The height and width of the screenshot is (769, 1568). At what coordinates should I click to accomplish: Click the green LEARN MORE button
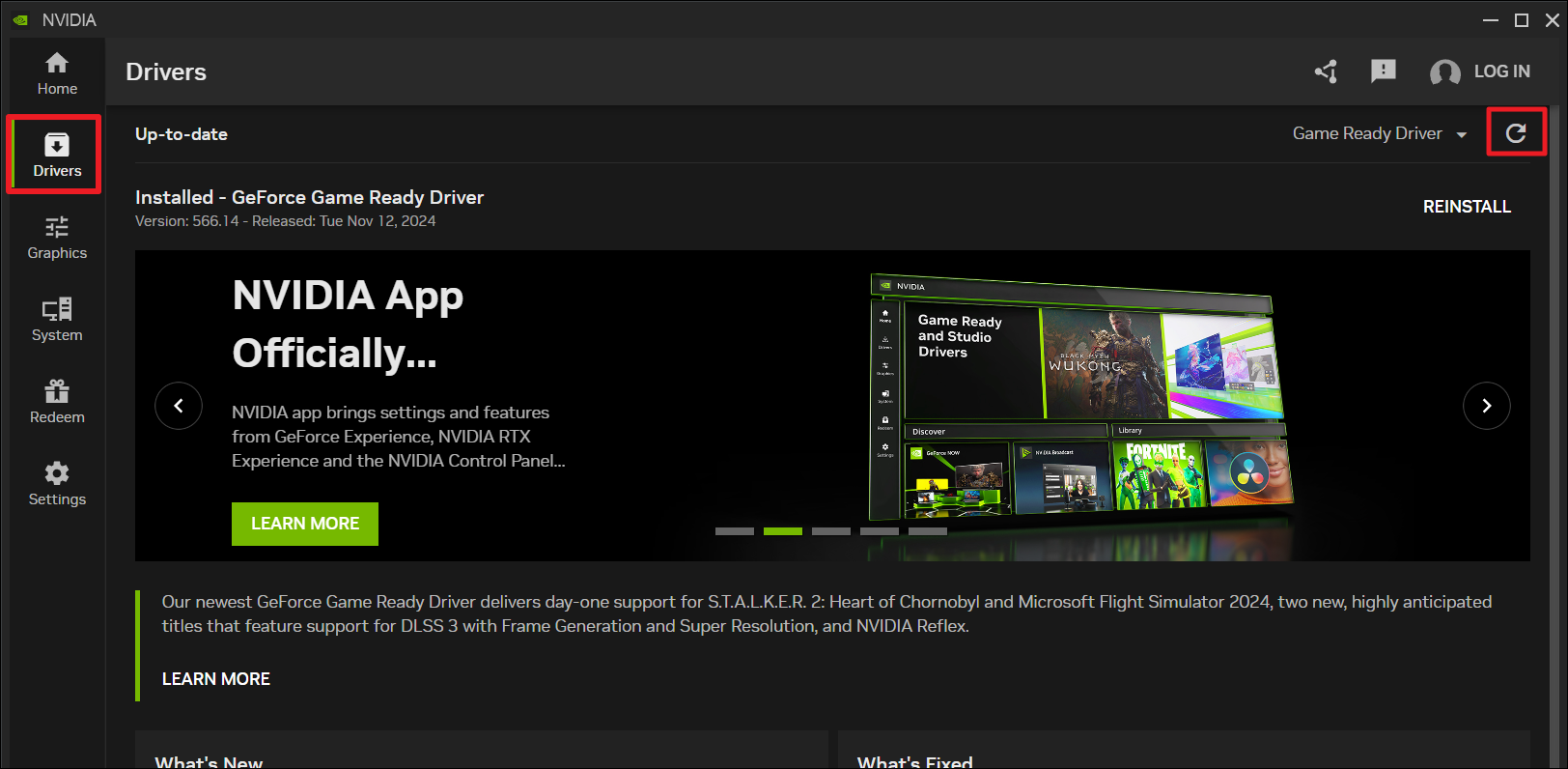click(305, 524)
